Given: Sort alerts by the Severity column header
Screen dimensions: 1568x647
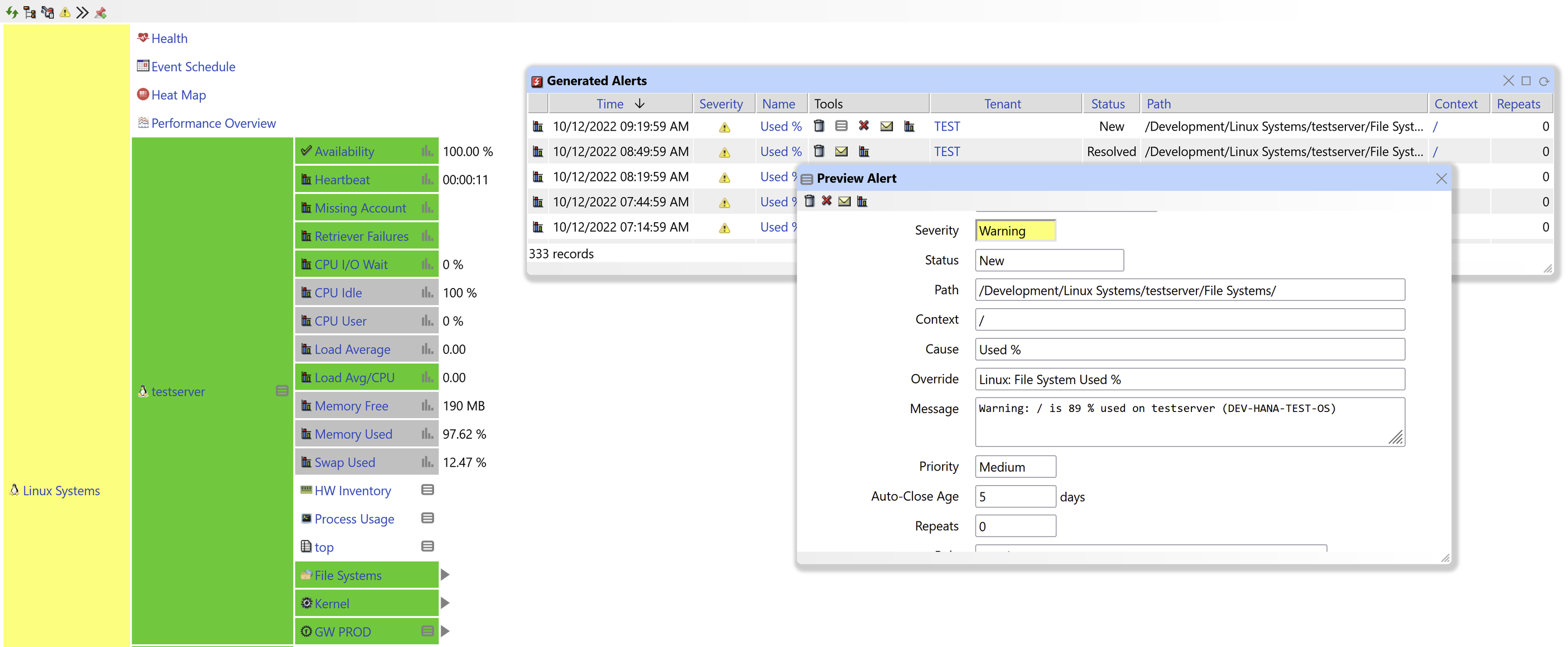Looking at the screenshot, I should point(723,104).
